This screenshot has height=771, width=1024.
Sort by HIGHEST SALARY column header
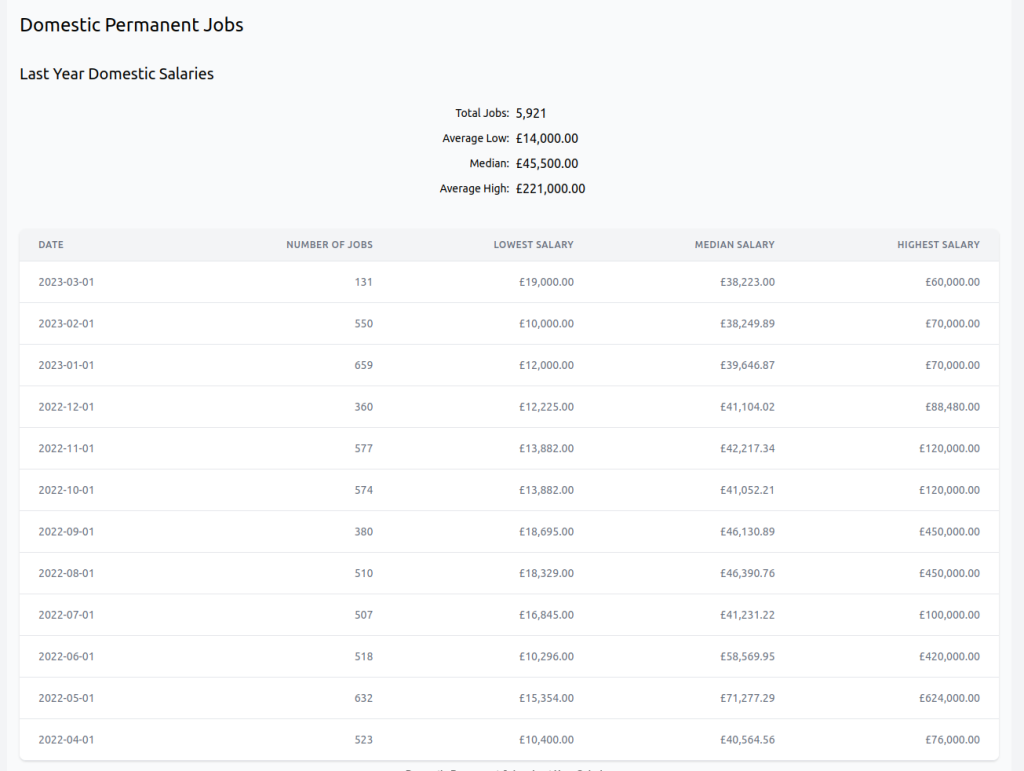(x=938, y=244)
